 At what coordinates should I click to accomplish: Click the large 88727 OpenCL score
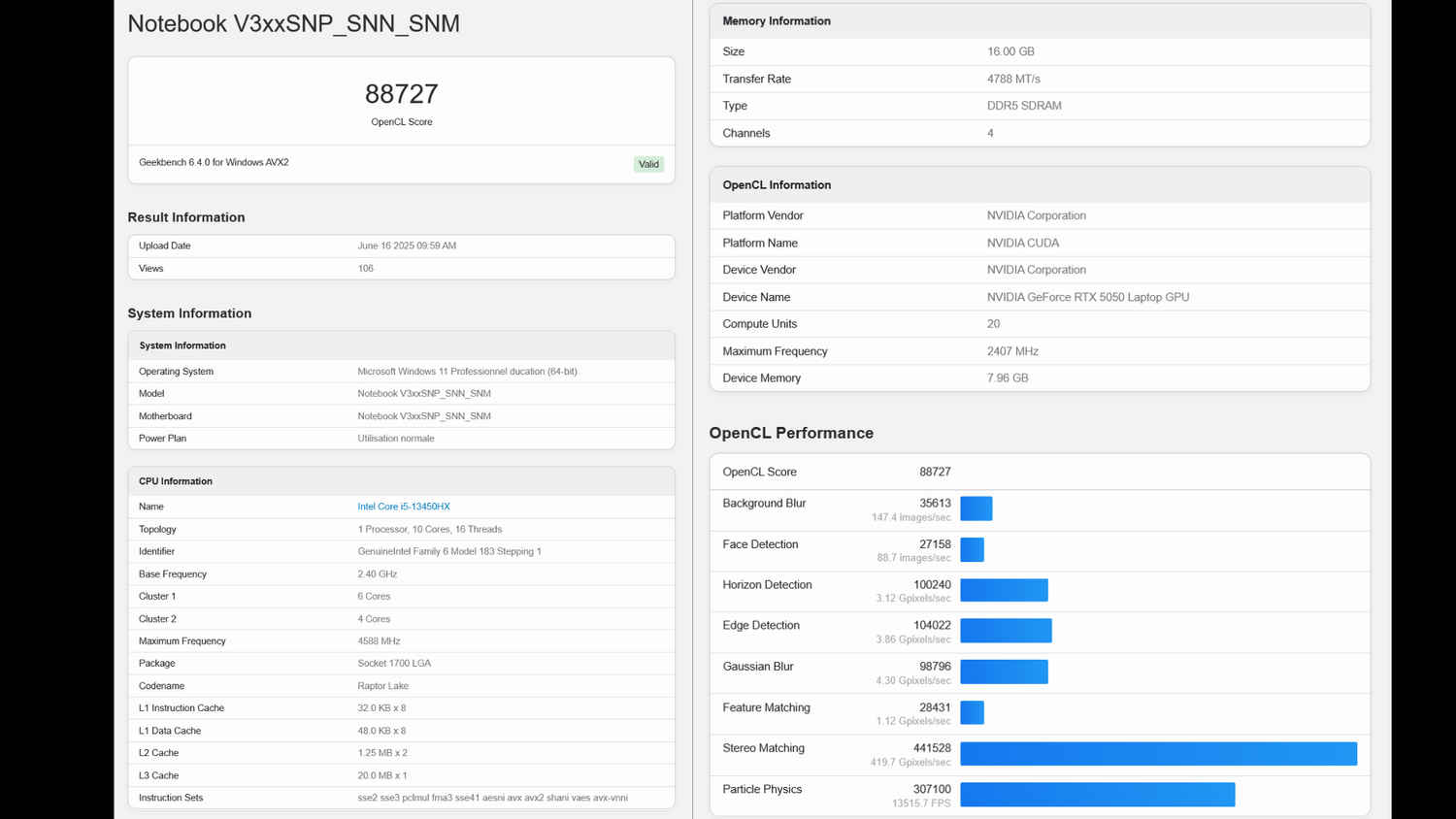pyautogui.click(x=401, y=94)
